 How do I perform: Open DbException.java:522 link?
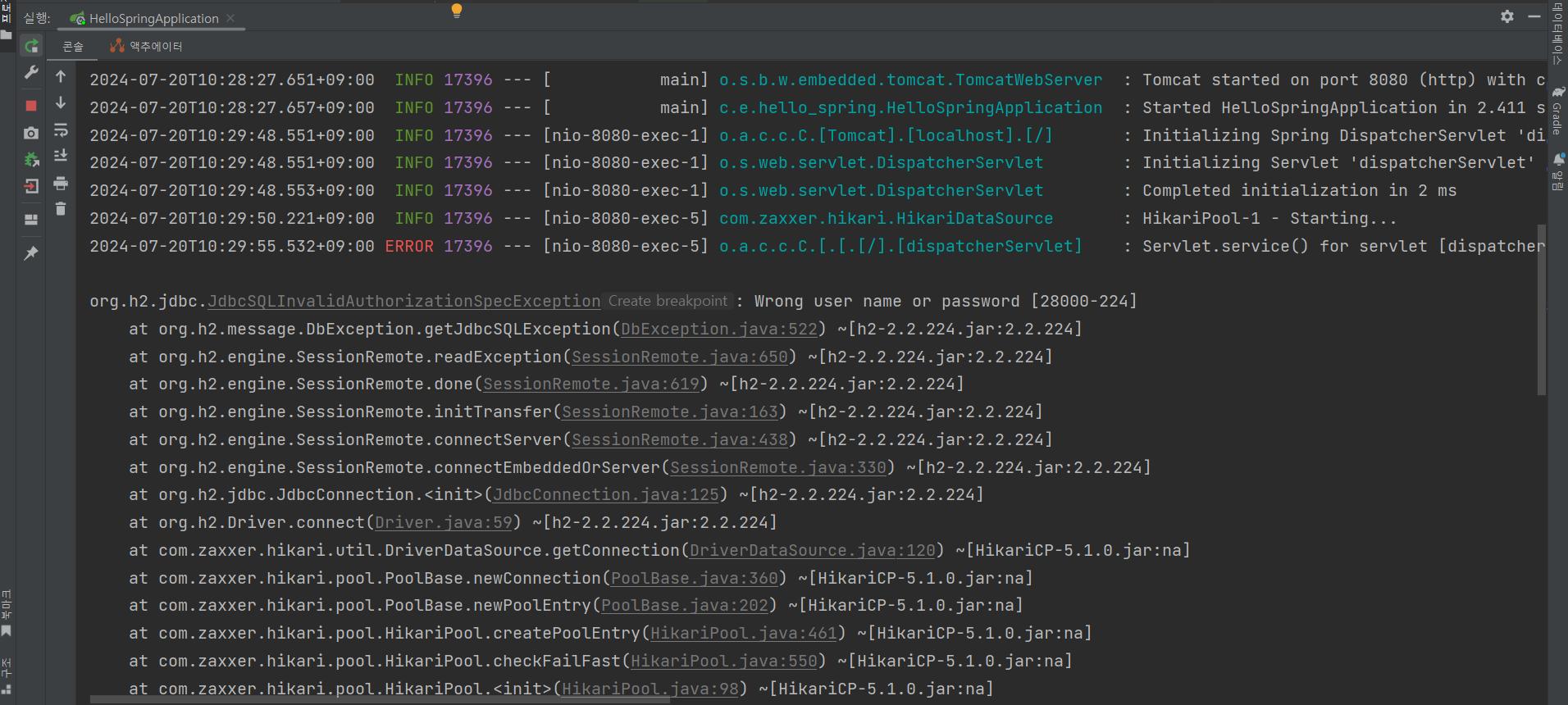point(719,330)
